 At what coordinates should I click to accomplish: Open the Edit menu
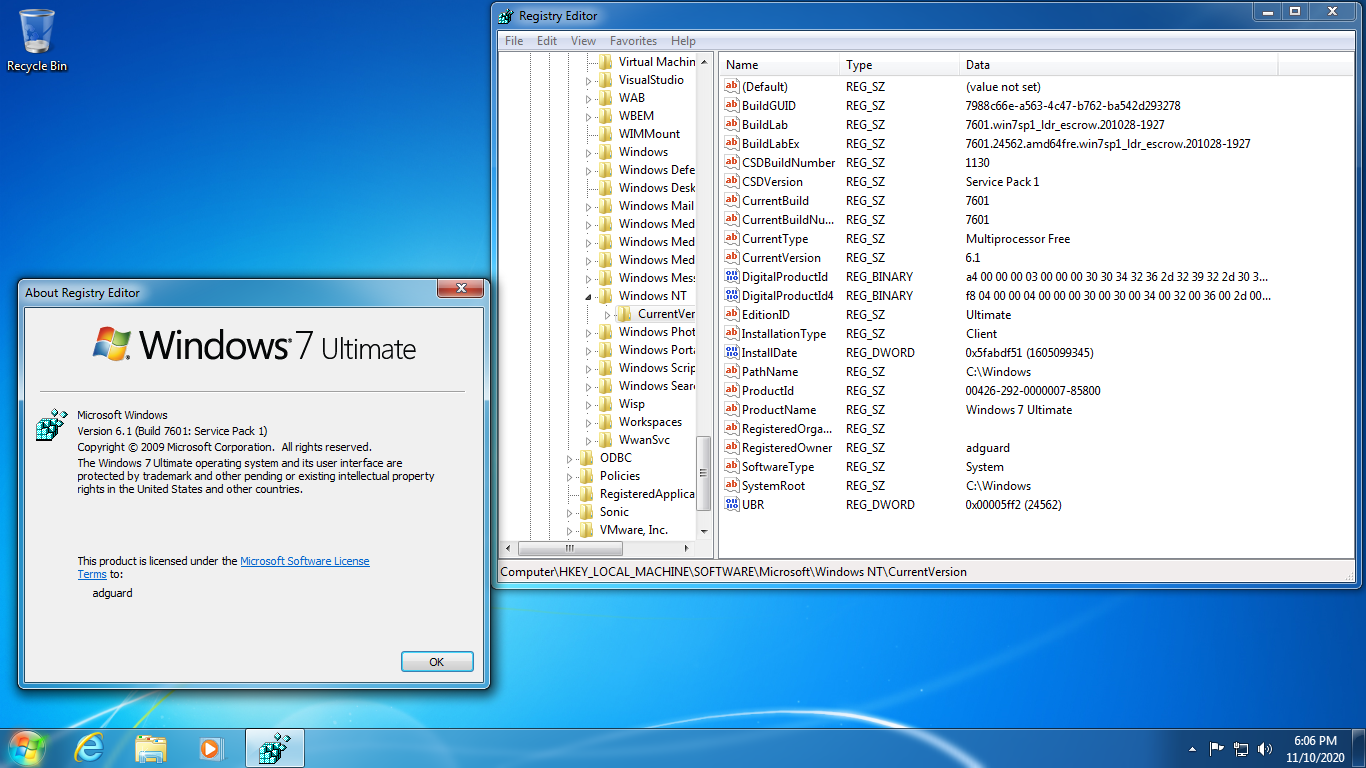pyautogui.click(x=547, y=41)
